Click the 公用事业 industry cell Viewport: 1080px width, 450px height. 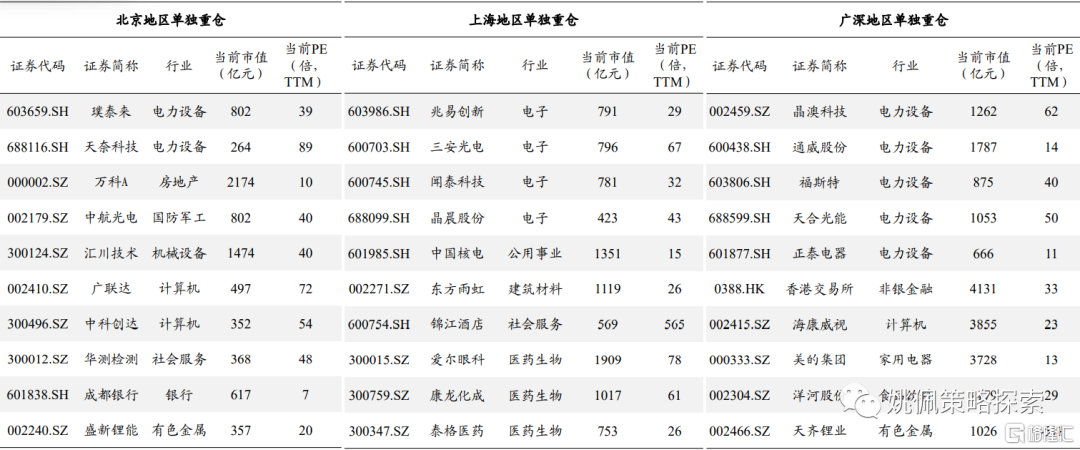point(535,254)
